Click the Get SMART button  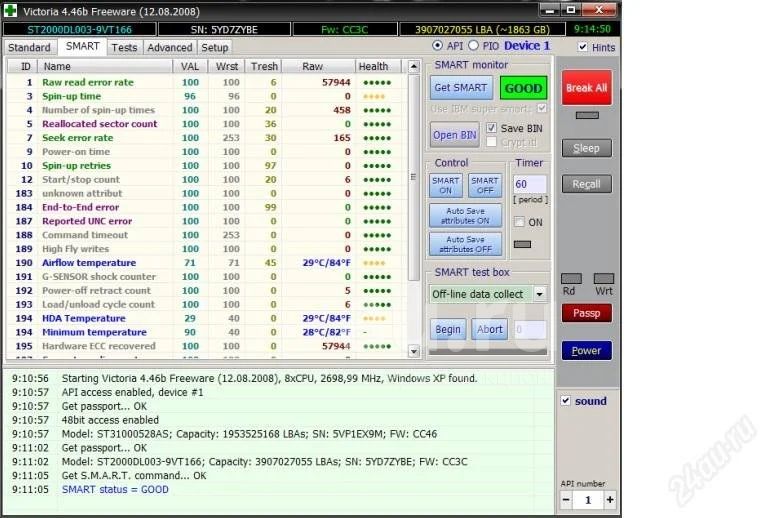click(461, 88)
